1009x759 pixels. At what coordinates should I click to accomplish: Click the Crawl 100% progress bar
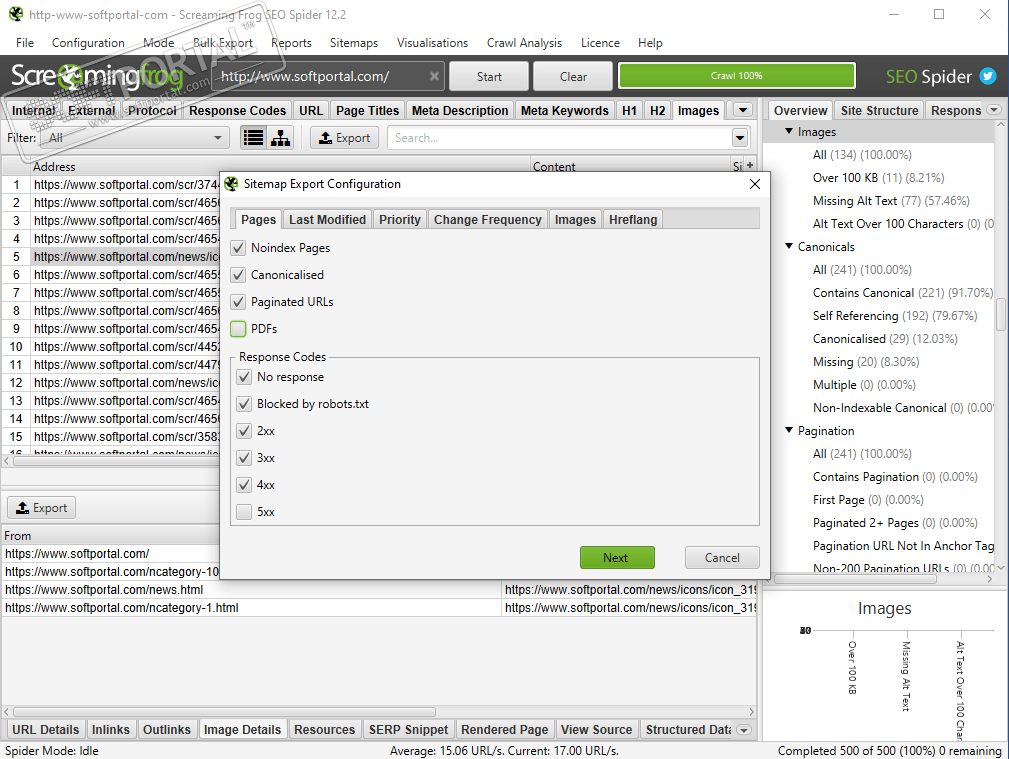coord(737,76)
